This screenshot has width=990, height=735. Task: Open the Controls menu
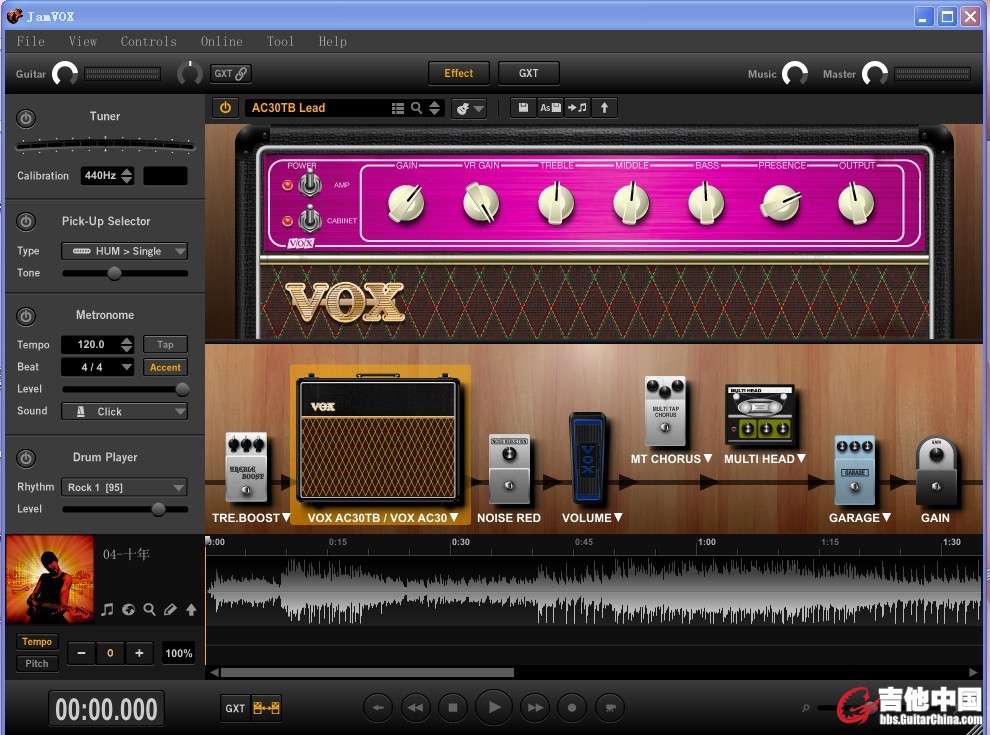pyautogui.click(x=148, y=42)
